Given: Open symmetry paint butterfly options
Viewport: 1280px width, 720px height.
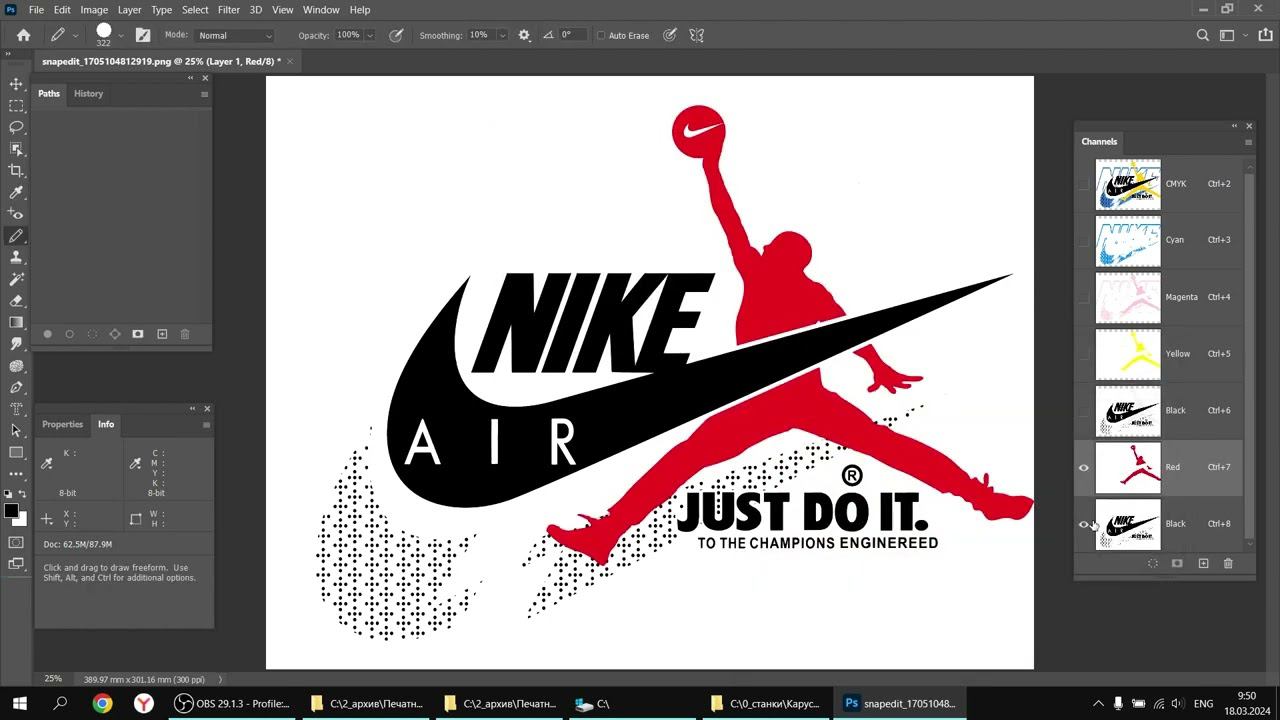Looking at the screenshot, I should [x=697, y=35].
